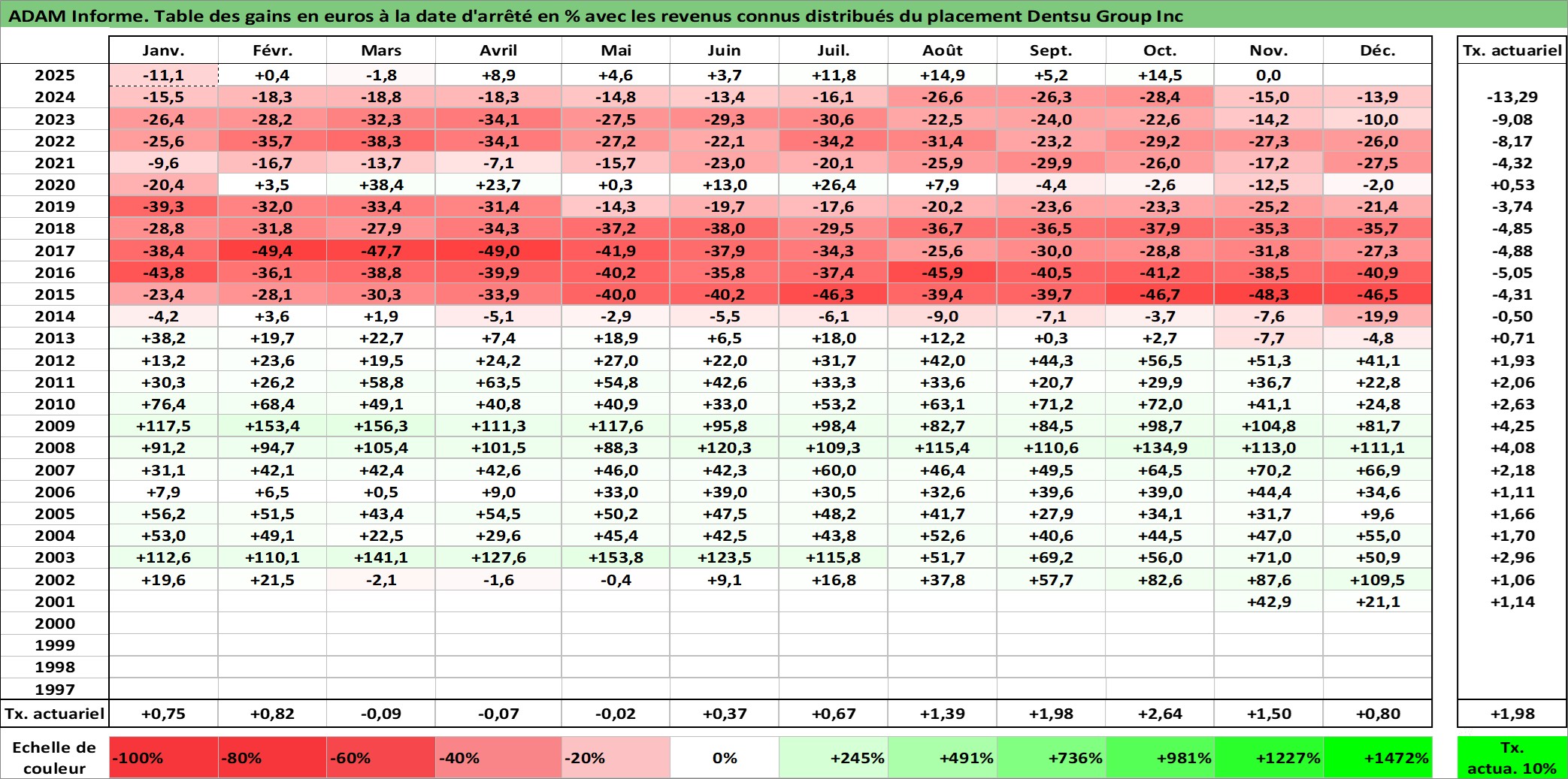Select the 2006 Mars cell showing +0,5
The image size is (1568, 779).
[x=381, y=492]
